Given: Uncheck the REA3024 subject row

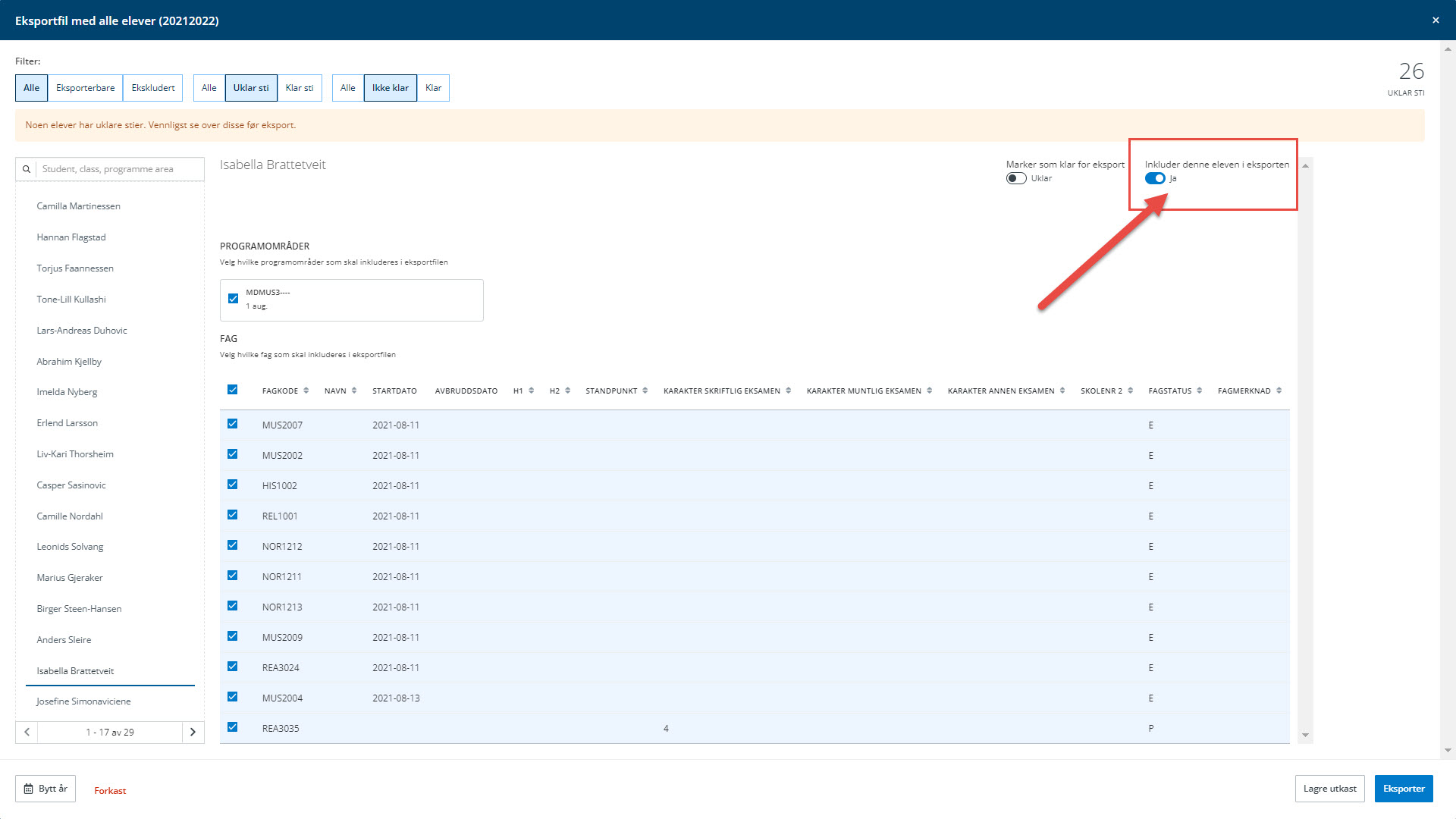Looking at the screenshot, I should [233, 667].
